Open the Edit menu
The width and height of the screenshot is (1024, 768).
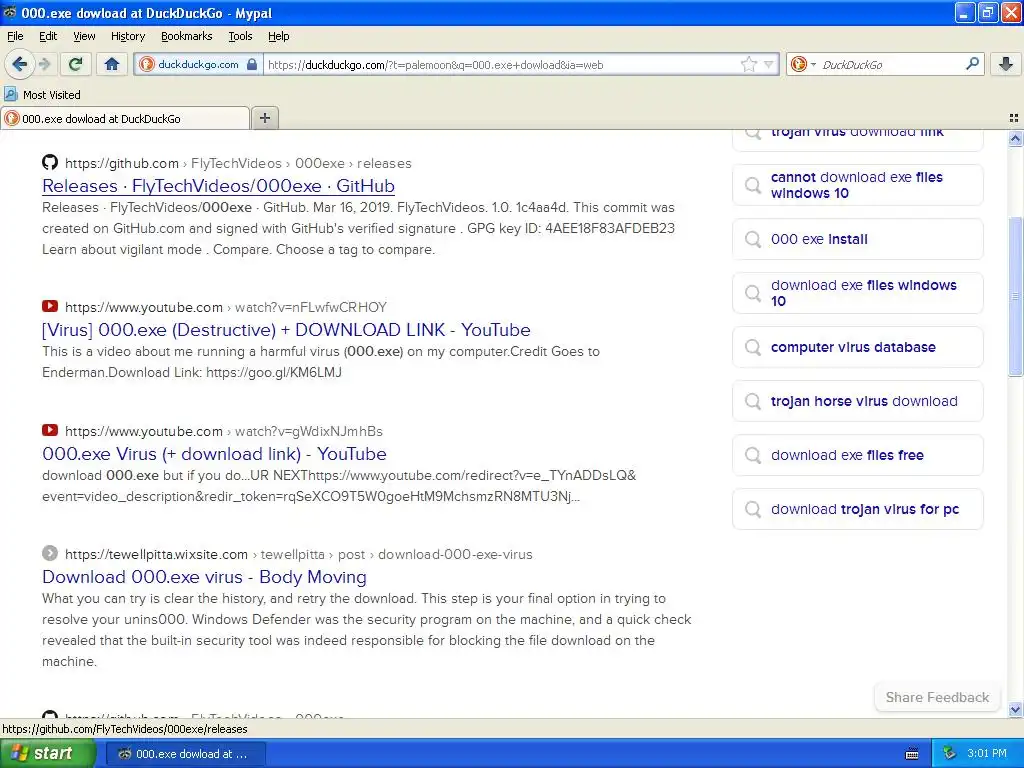48,36
